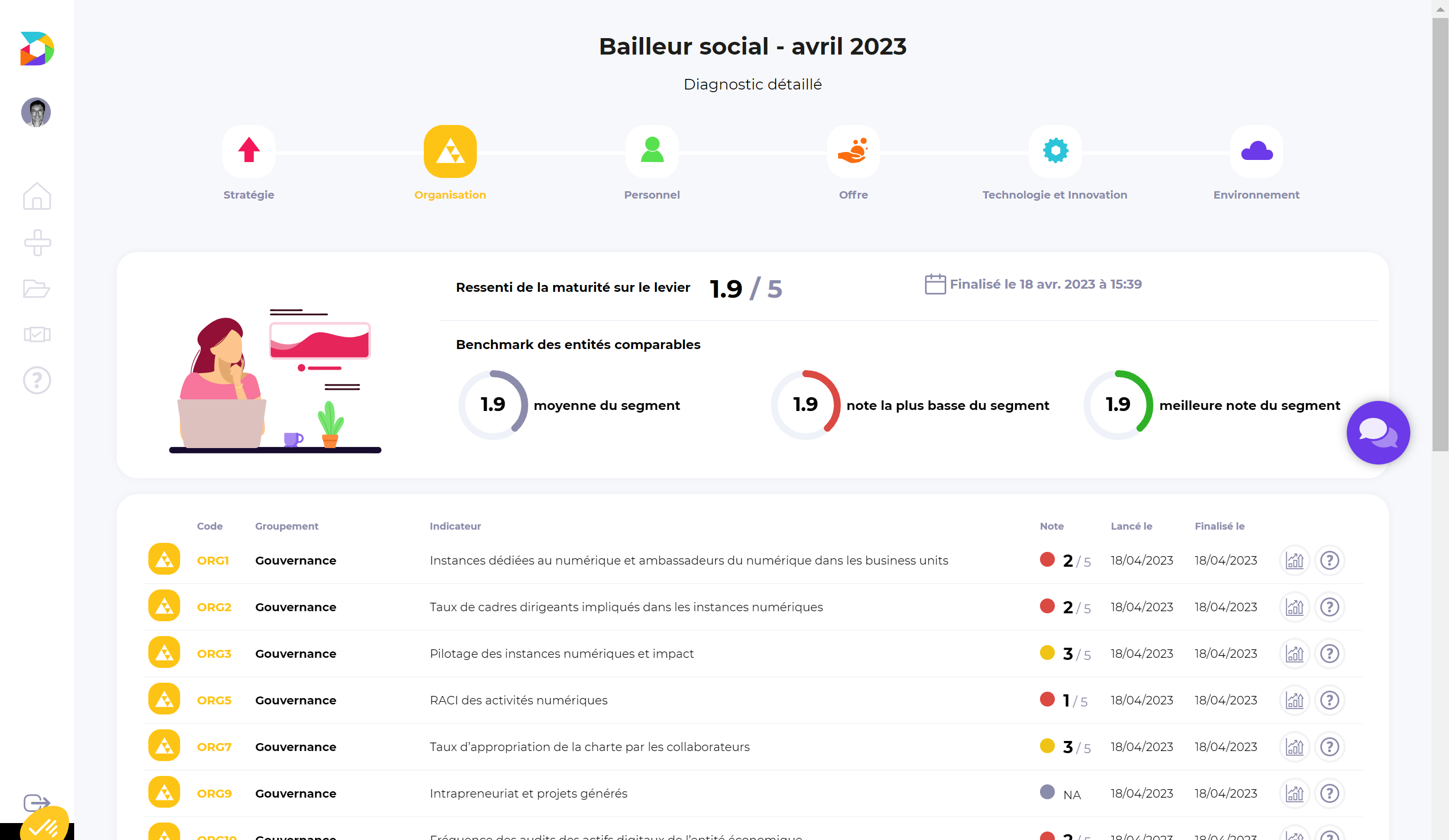Viewport: 1449px width, 840px height.
Task: Click the vertical page scrollbar
Action: coord(1440,230)
